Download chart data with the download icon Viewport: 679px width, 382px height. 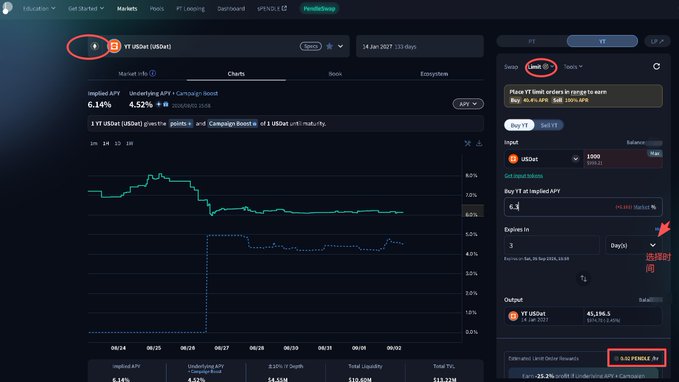point(479,143)
